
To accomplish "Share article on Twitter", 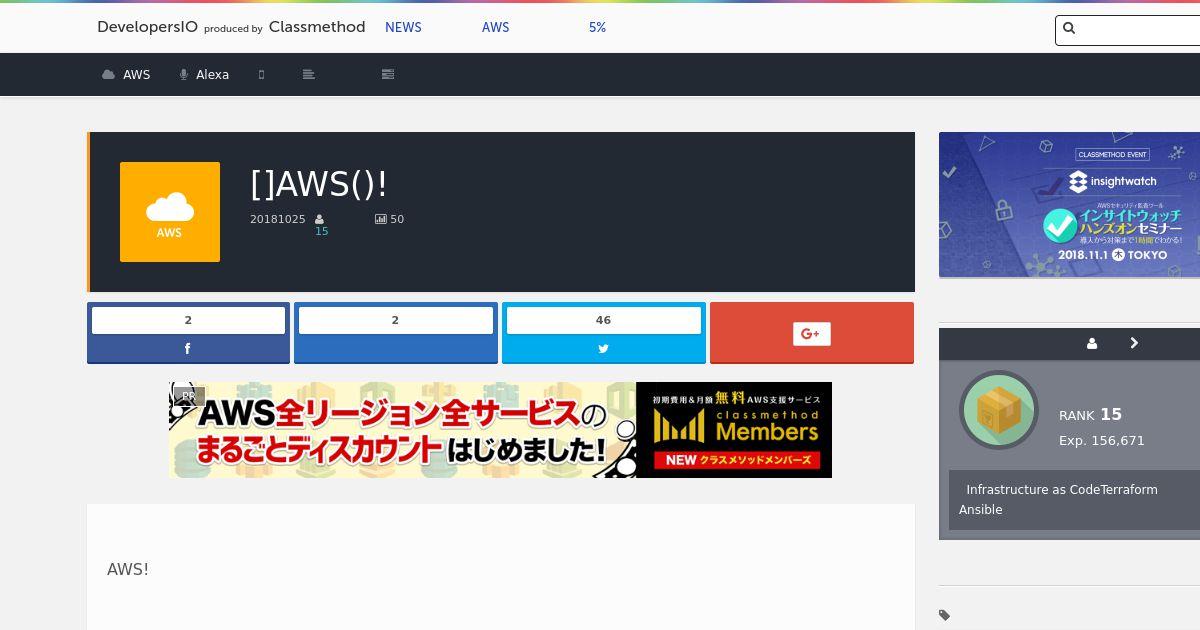I will 603,348.
